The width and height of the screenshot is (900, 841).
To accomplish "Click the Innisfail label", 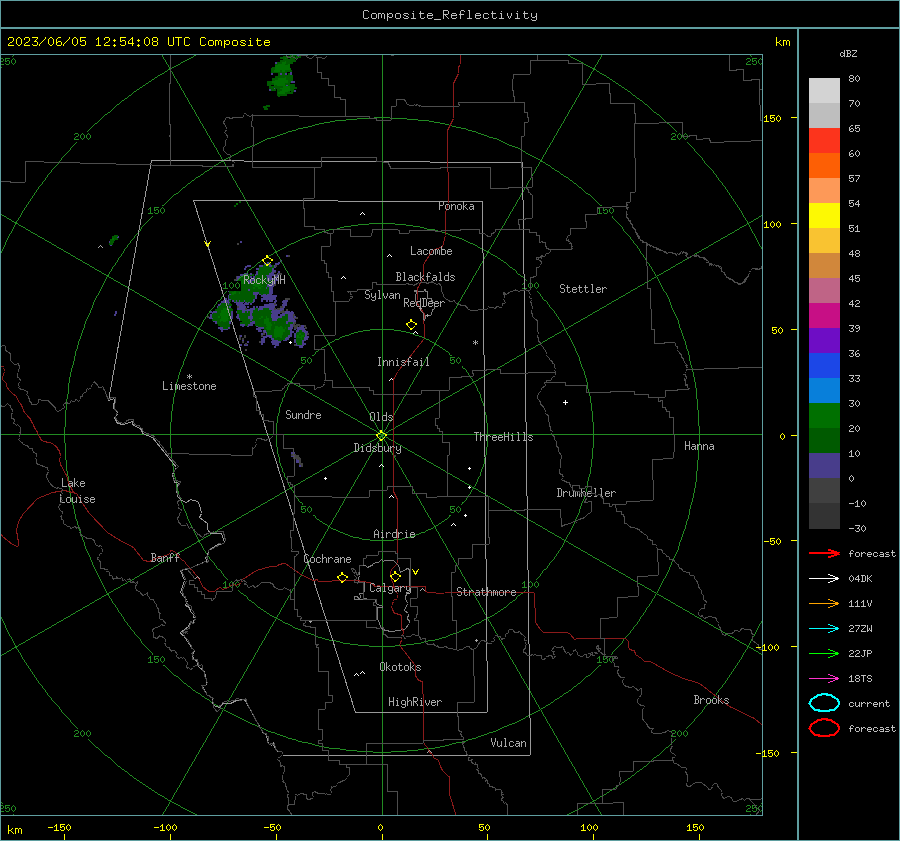I will (x=403, y=362).
